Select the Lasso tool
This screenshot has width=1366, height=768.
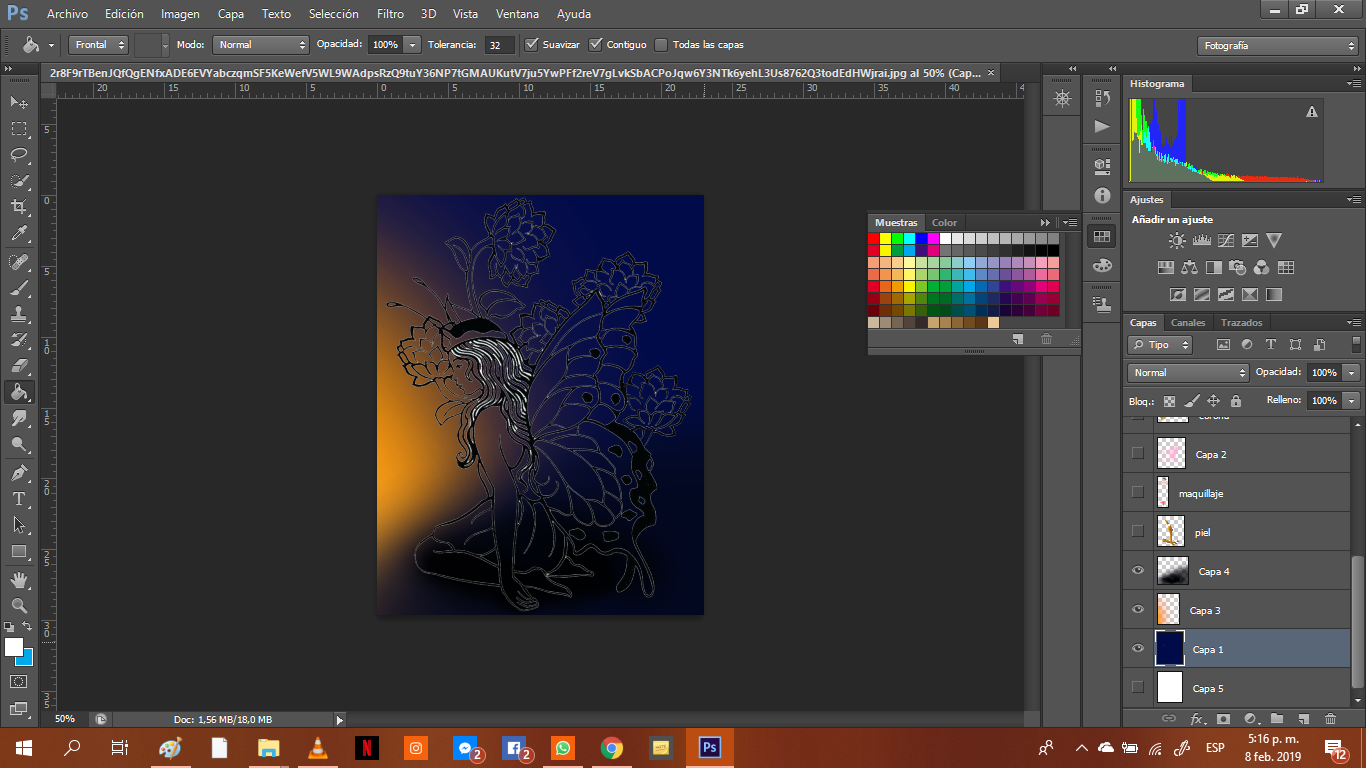19,155
